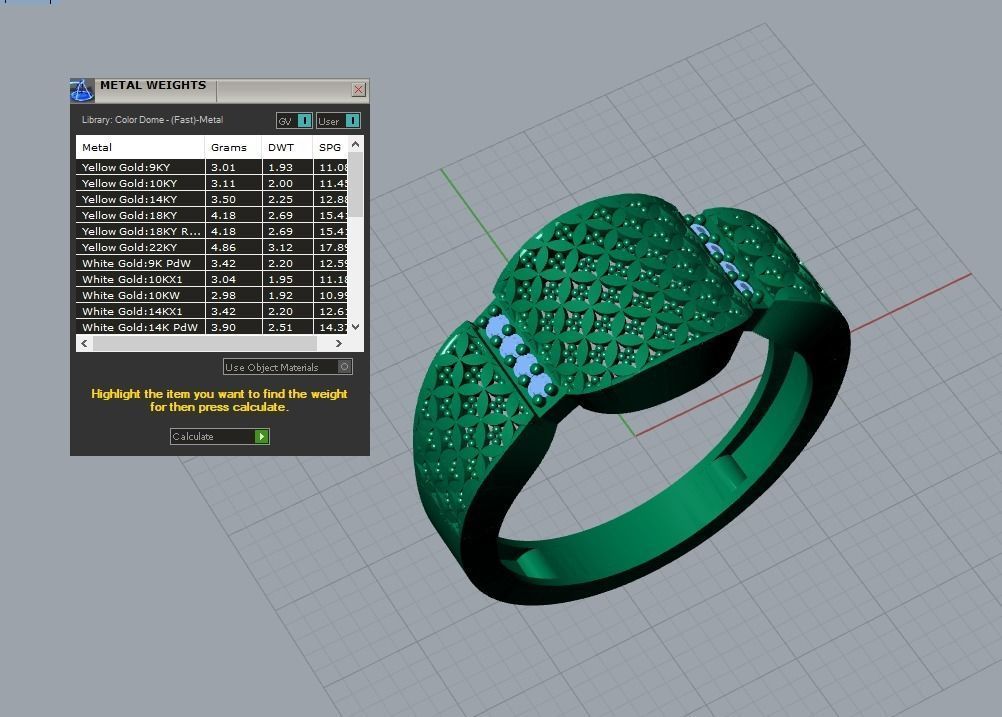Click the Metal Weights panel logo icon
Screen dimensions: 1002x717
pyautogui.click(x=82, y=91)
